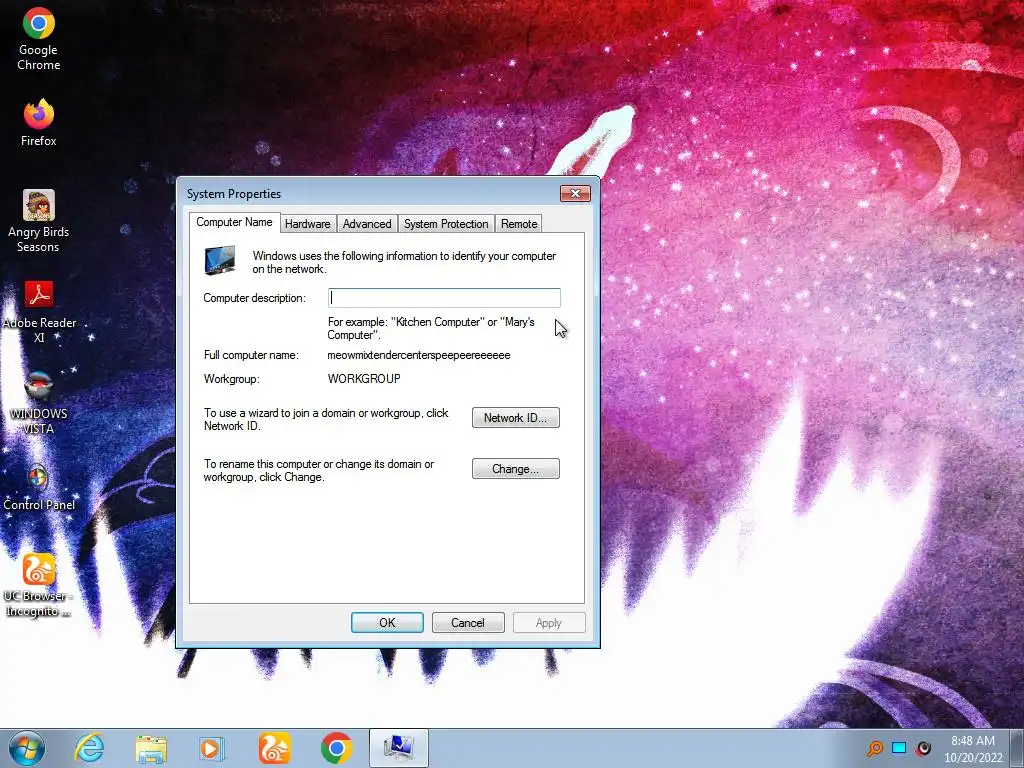The image size is (1024, 768).
Task: Open the System Protection tab
Action: click(x=446, y=223)
